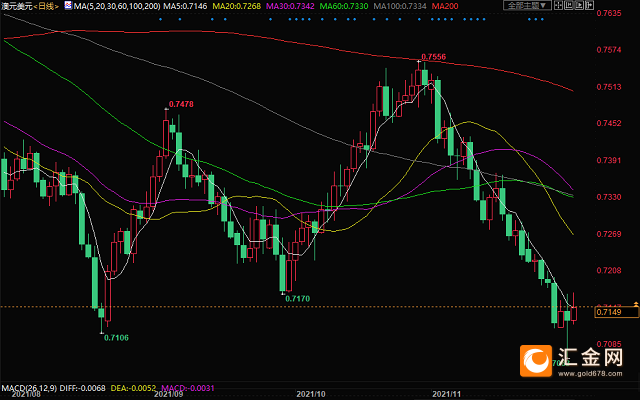Click the play replay toolbar icon
Screen dimensions: 640x400
click(579, 5)
